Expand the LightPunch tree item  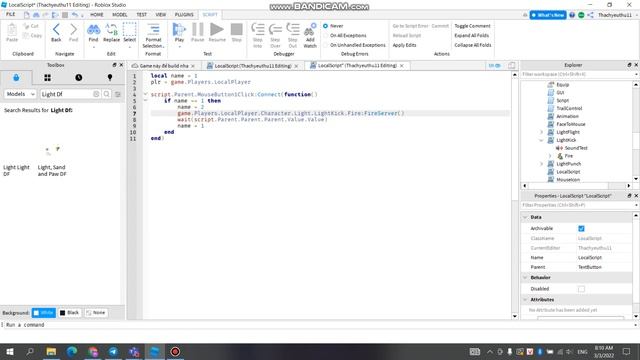click(x=542, y=164)
